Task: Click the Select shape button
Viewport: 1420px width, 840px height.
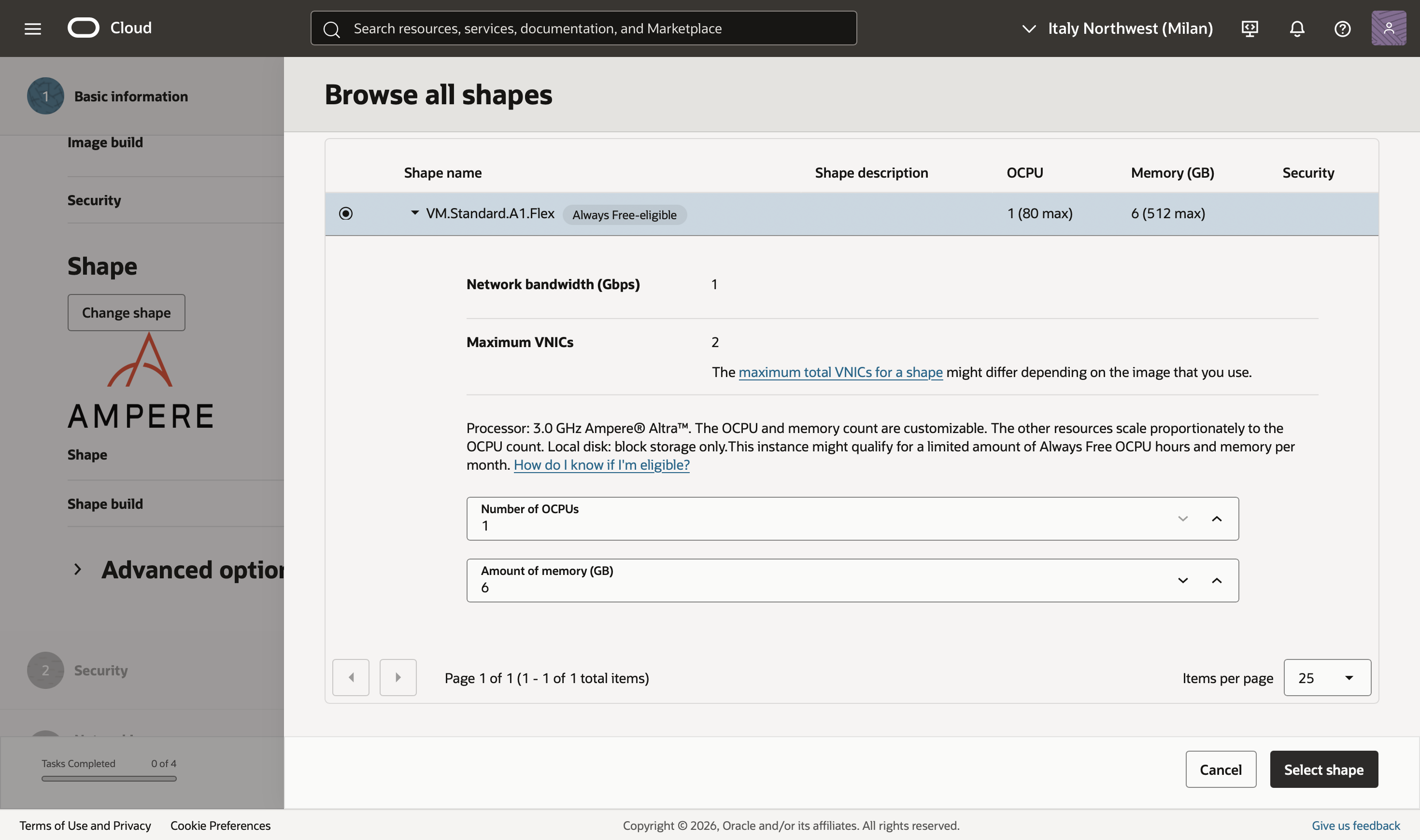Action: [1323, 769]
